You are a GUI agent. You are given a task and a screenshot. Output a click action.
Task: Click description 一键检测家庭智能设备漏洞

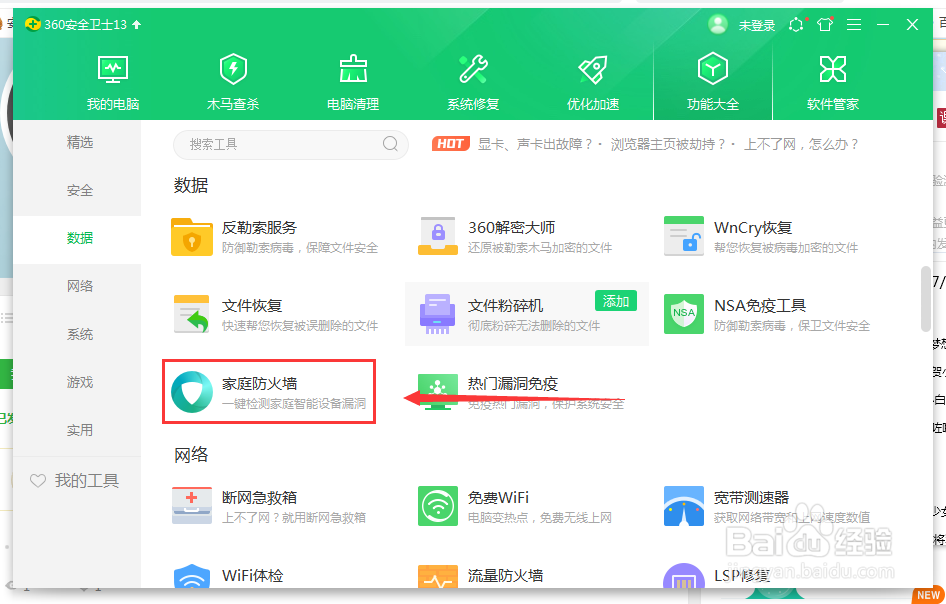point(294,404)
